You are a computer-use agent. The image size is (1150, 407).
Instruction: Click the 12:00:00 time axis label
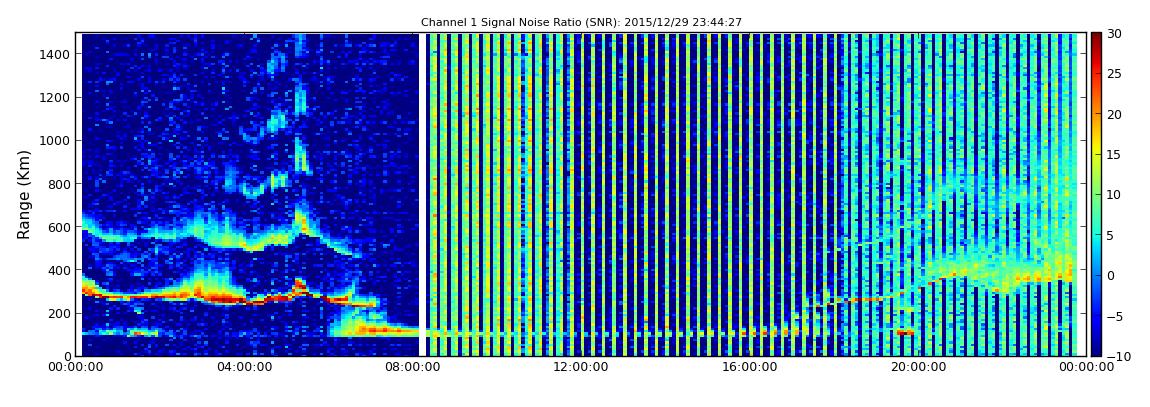point(582,367)
